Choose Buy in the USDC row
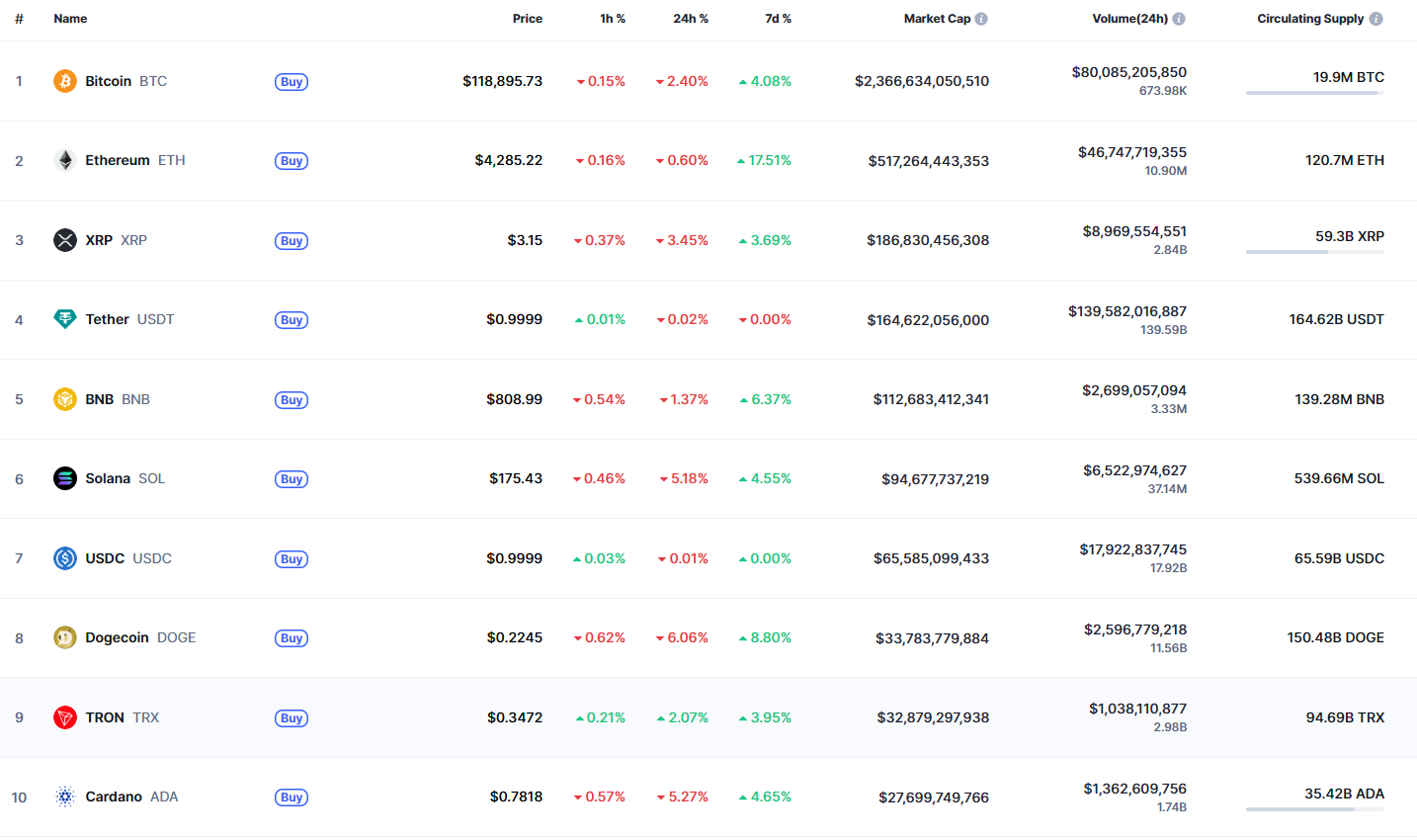This screenshot has height=840, width=1417. coord(292,559)
